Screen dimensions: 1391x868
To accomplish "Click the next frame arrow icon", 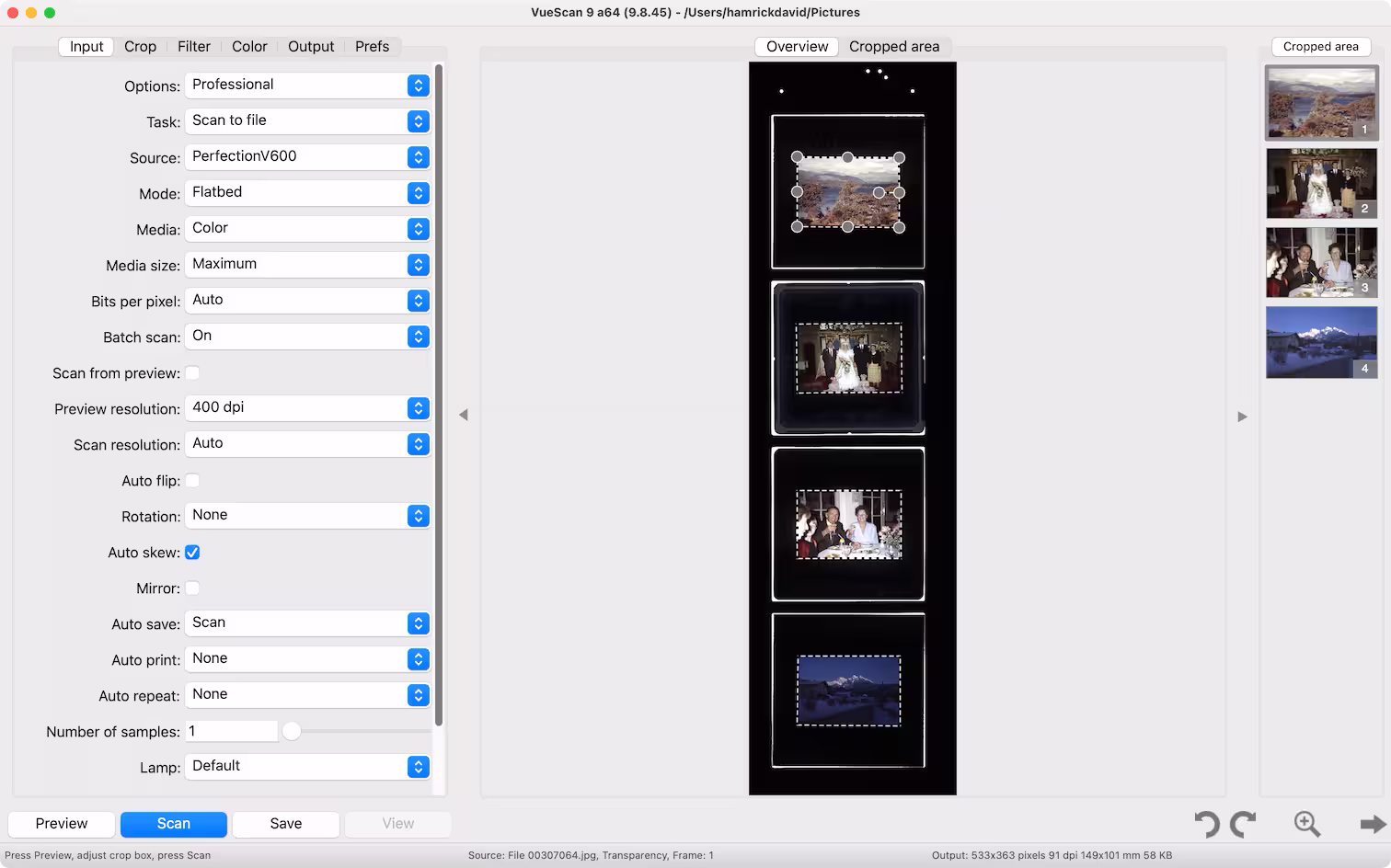I will [1372, 824].
